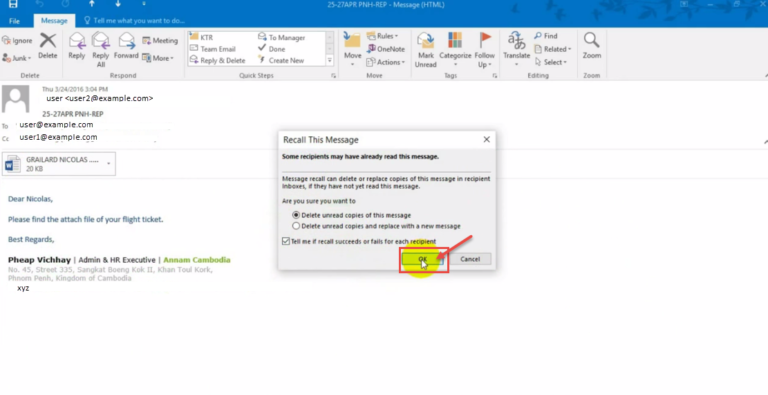Choose Create New quick step
768x395 pixels.
[281, 60]
